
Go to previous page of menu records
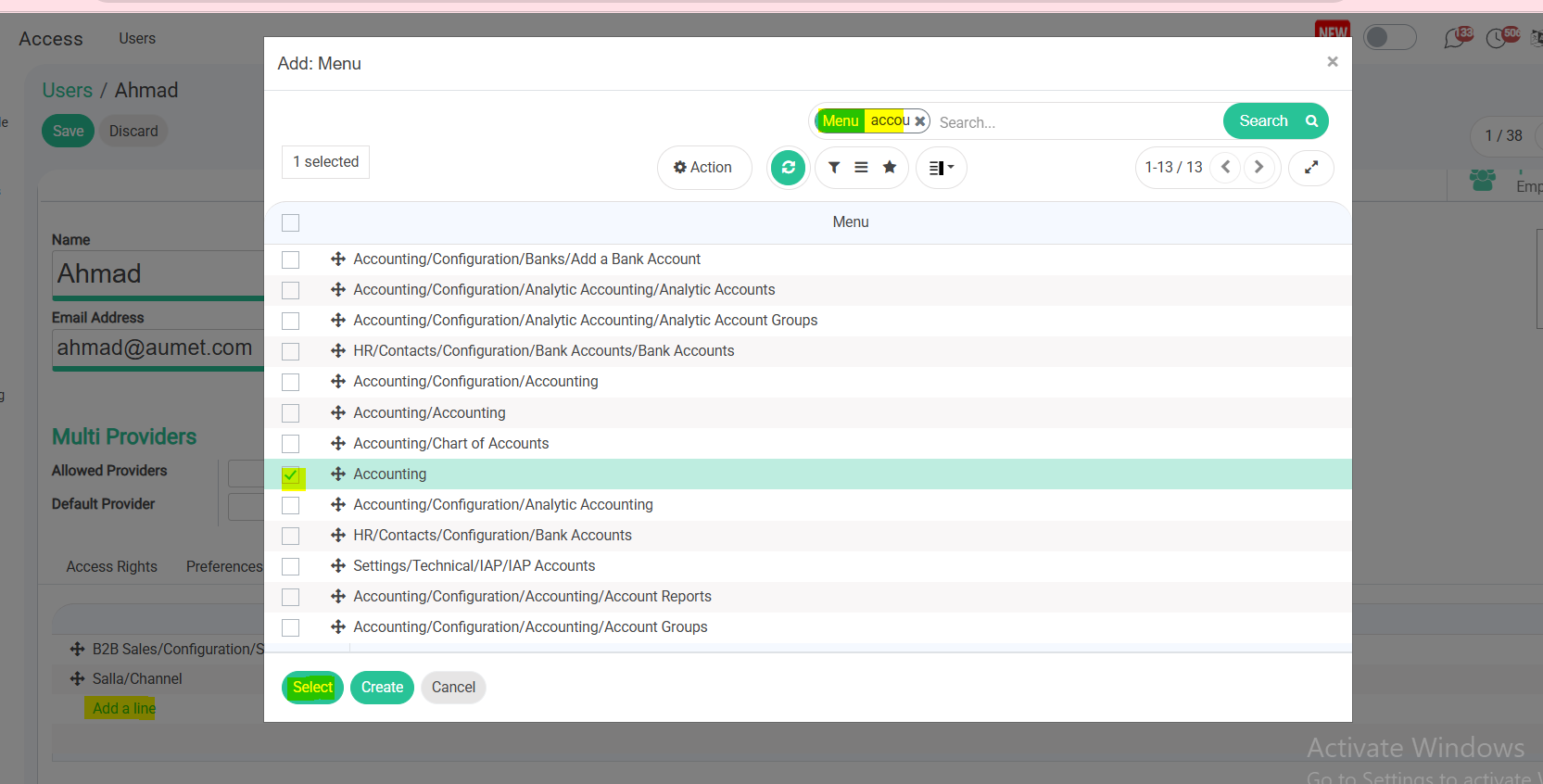[1225, 167]
